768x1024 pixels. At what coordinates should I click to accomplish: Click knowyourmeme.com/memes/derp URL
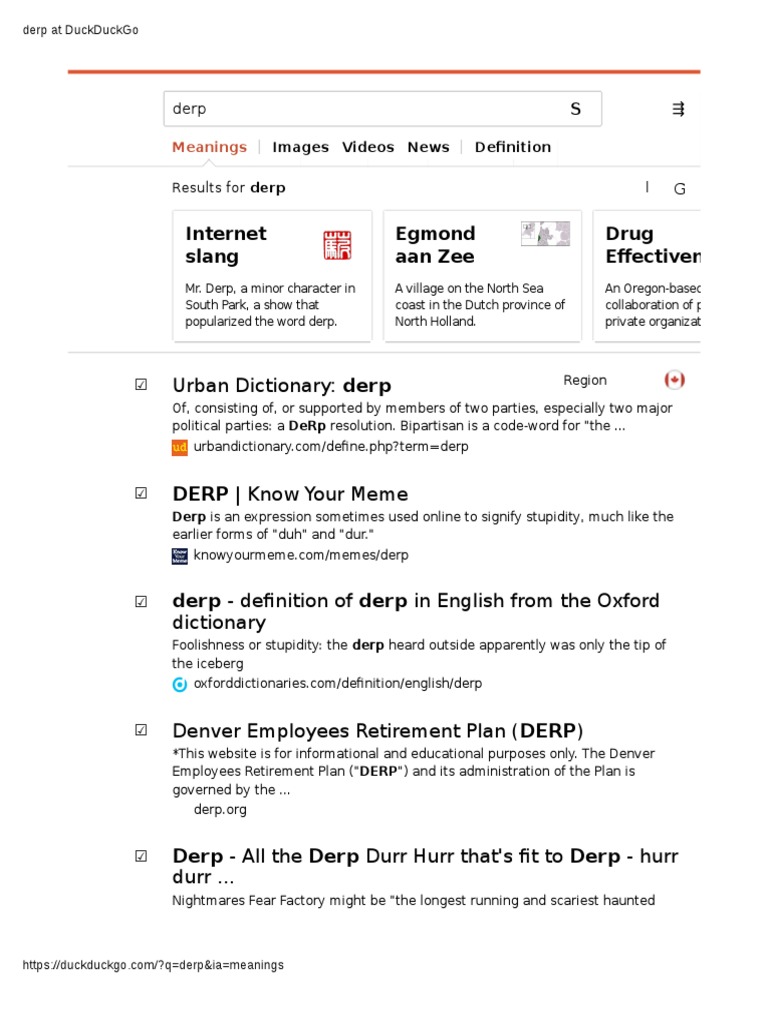pyautogui.click(x=301, y=555)
